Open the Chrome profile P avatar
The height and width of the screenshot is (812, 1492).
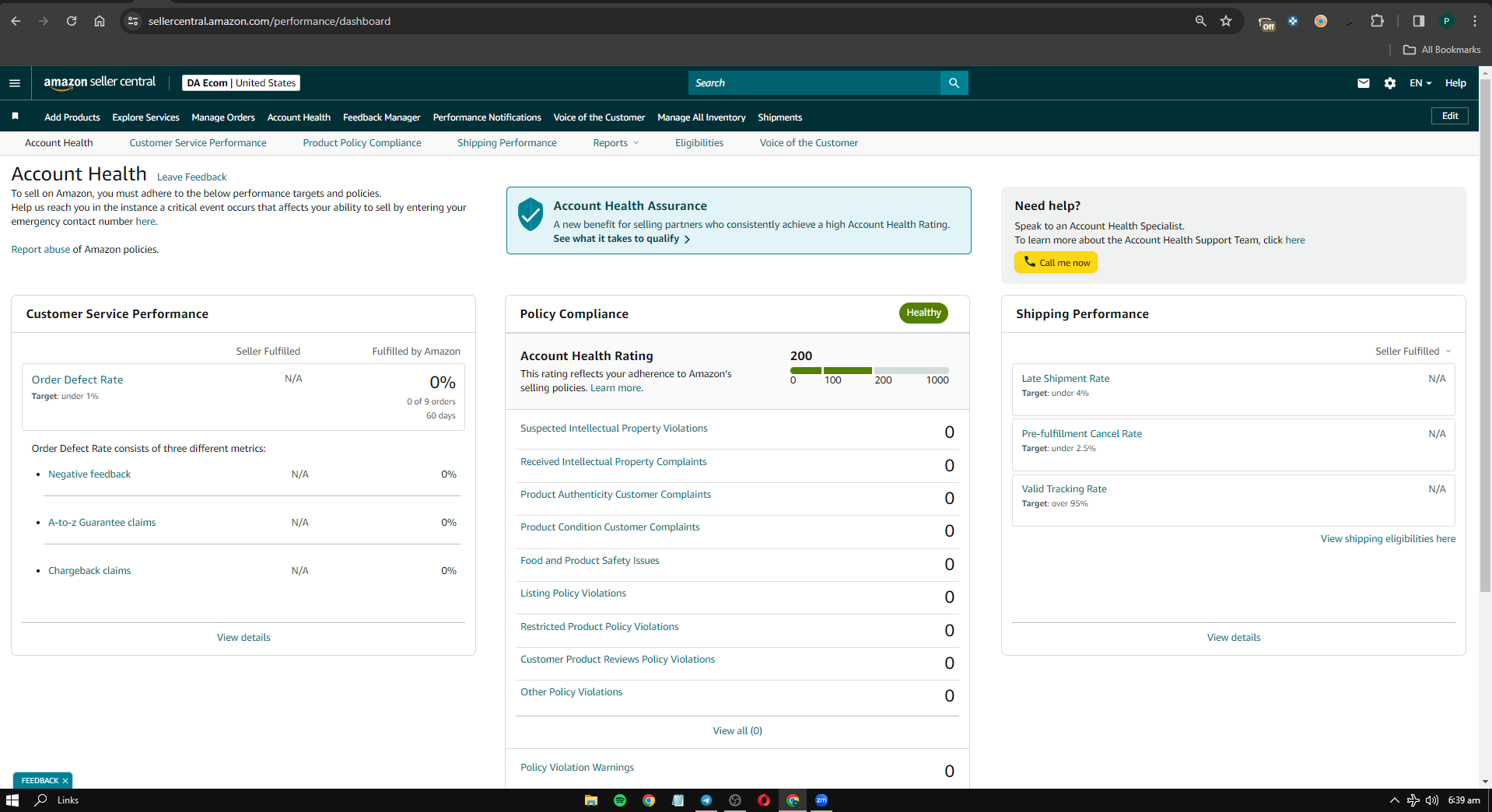click(1447, 21)
